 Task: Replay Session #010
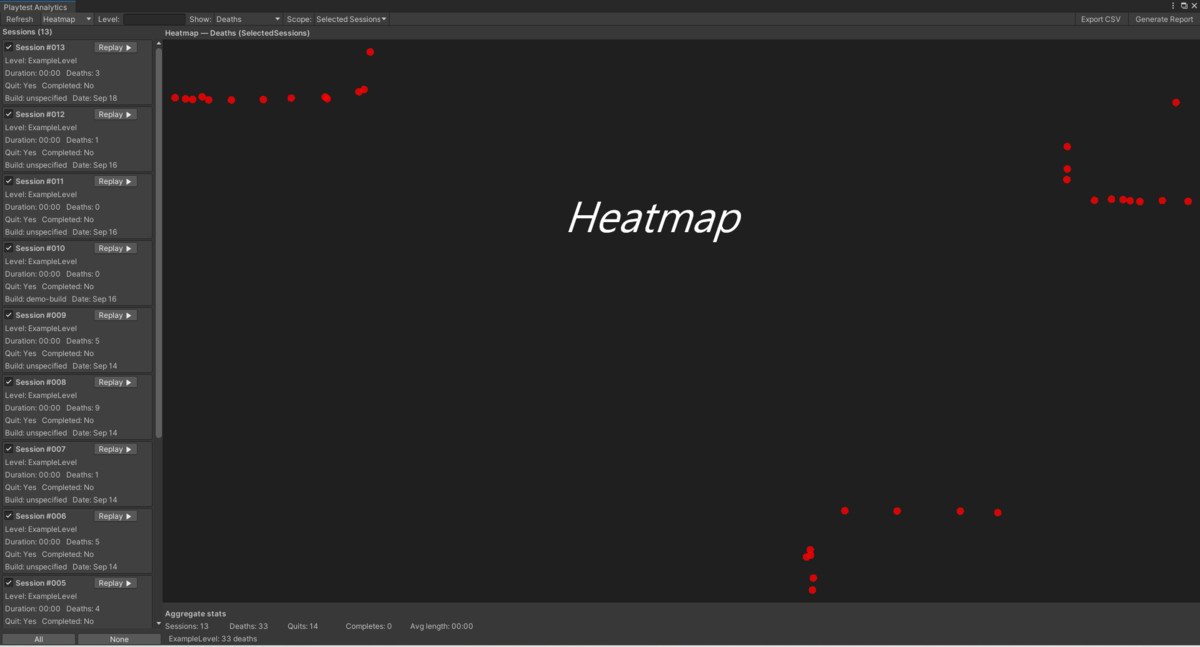coord(115,248)
